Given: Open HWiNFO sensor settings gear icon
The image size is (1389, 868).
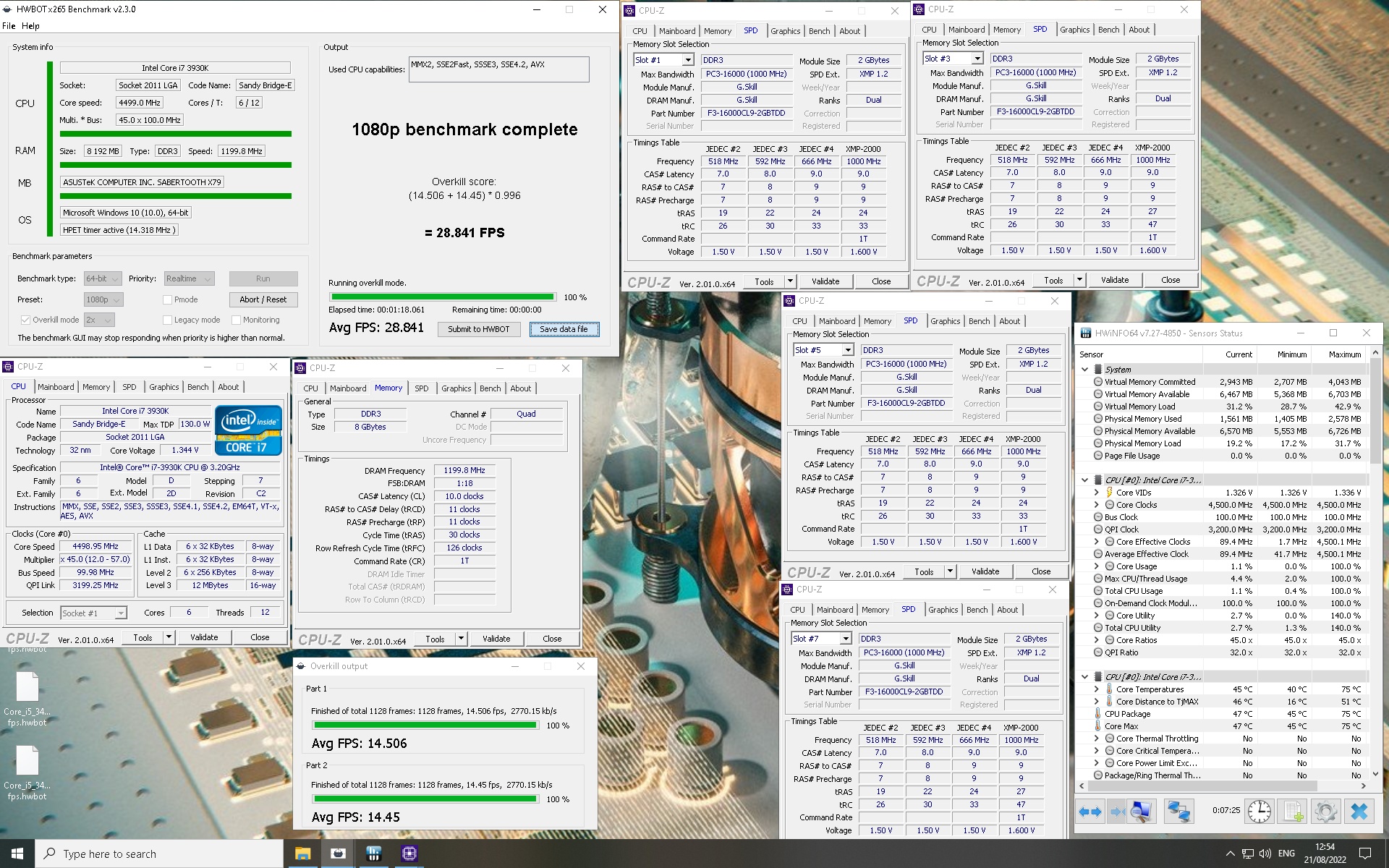Looking at the screenshot, I should pos(1326,812).
